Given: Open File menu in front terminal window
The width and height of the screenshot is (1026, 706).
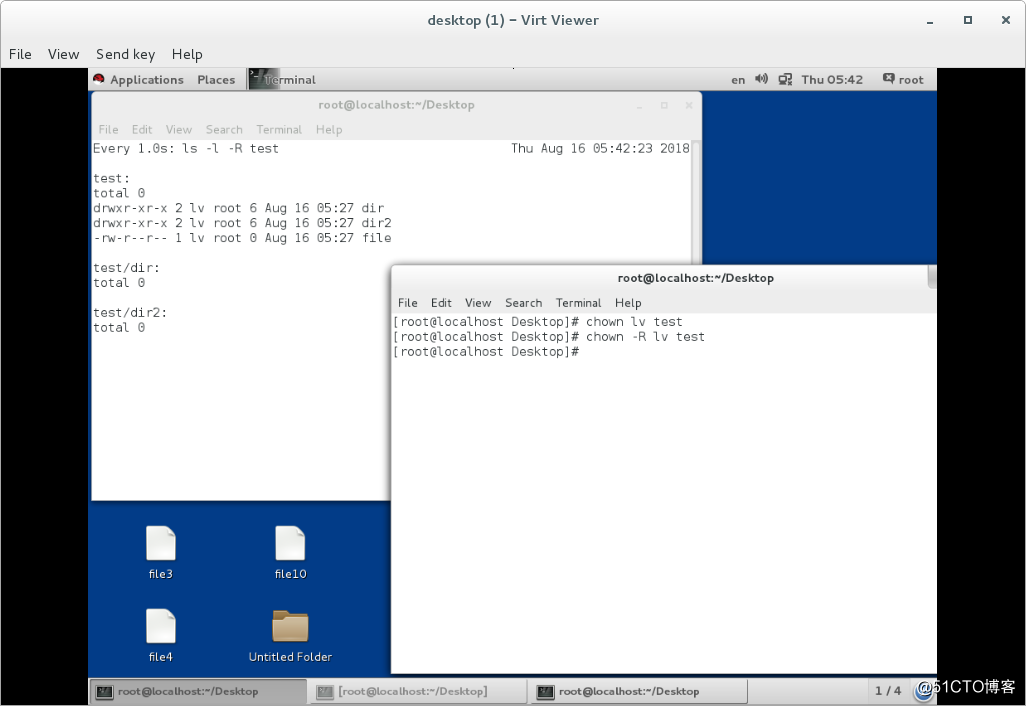Looking at the screenshot, I should click(407, 303).
